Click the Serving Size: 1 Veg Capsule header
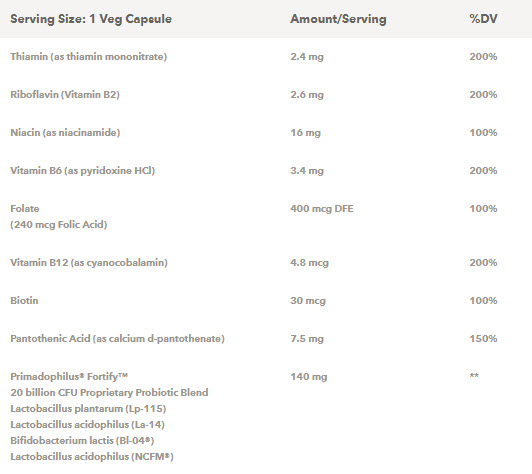The height and width of the screenshot is (474, 532). click(x=91, y=19)
